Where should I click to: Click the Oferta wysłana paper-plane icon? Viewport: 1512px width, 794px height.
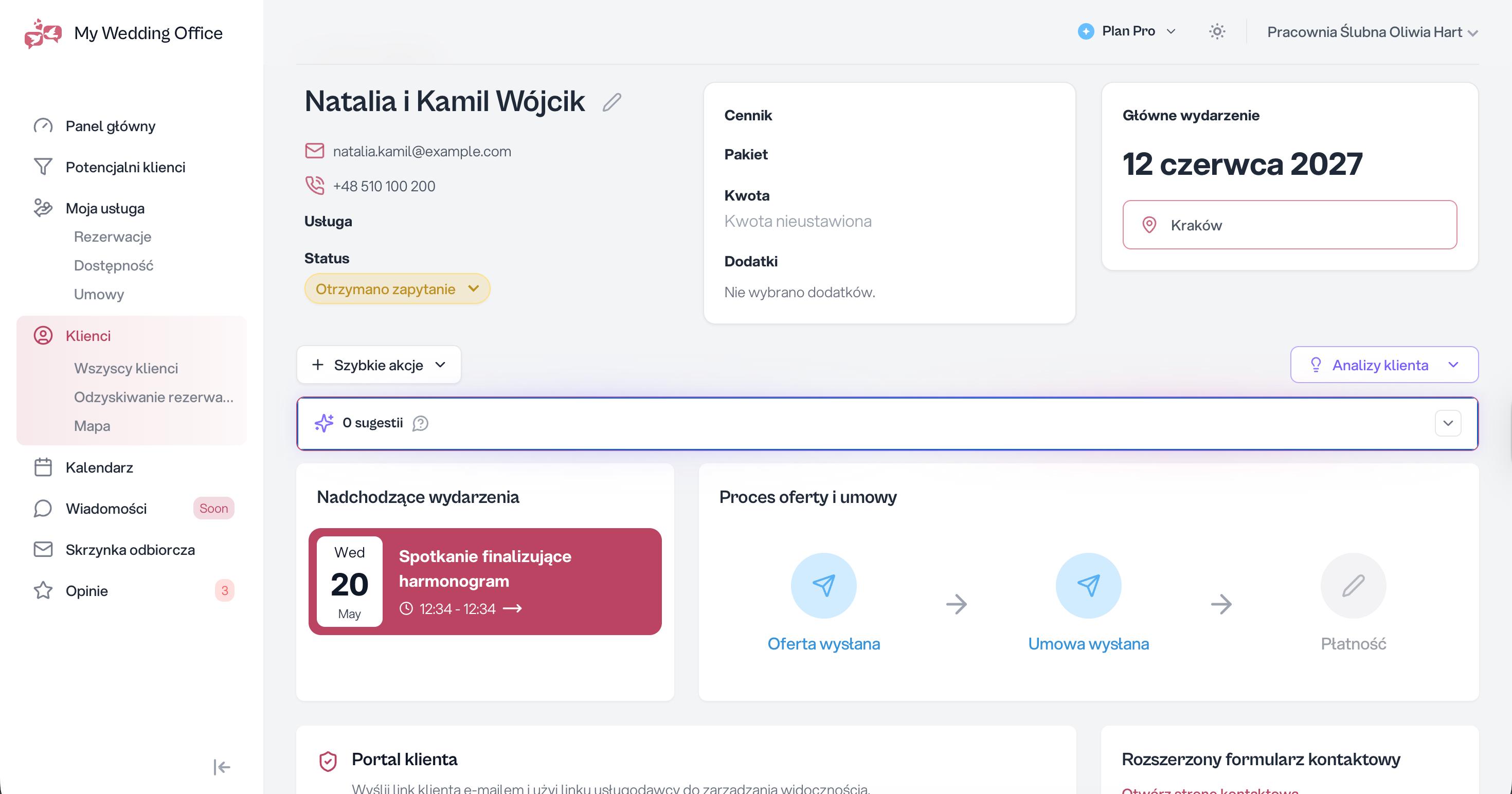pyautogui.click(x=823, y=585)
